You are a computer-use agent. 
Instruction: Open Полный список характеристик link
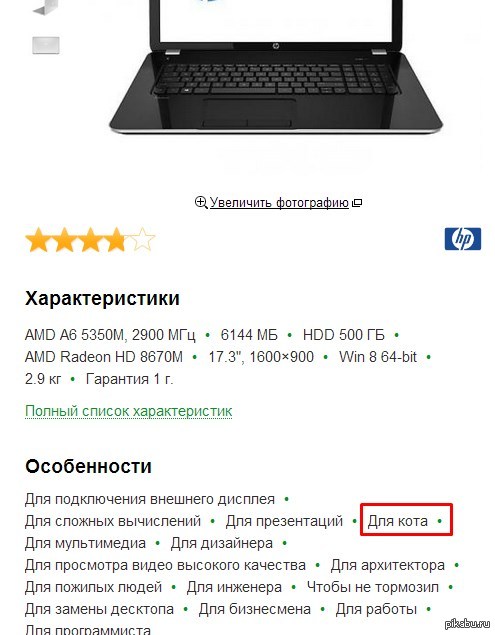[x=128, y=411]
